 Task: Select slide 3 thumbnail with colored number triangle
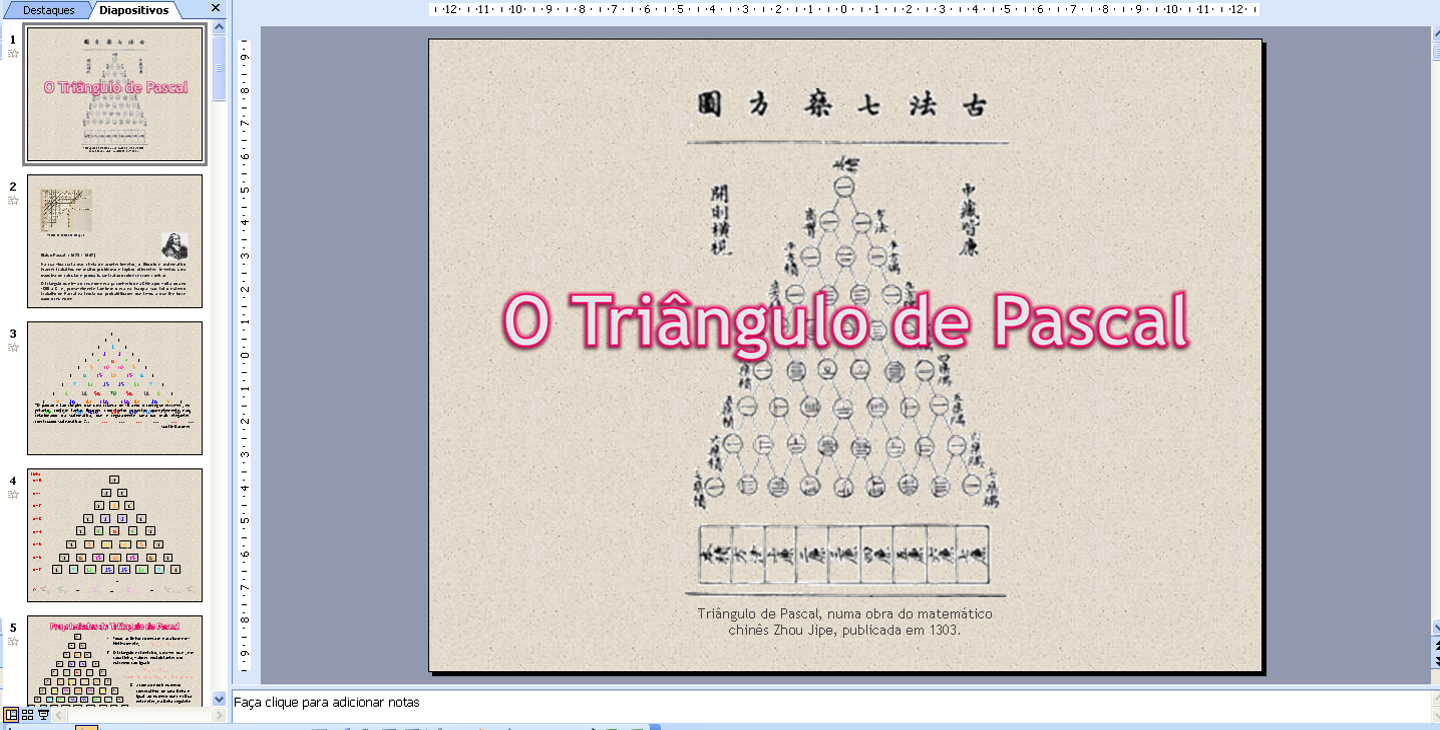click(115, 388)
